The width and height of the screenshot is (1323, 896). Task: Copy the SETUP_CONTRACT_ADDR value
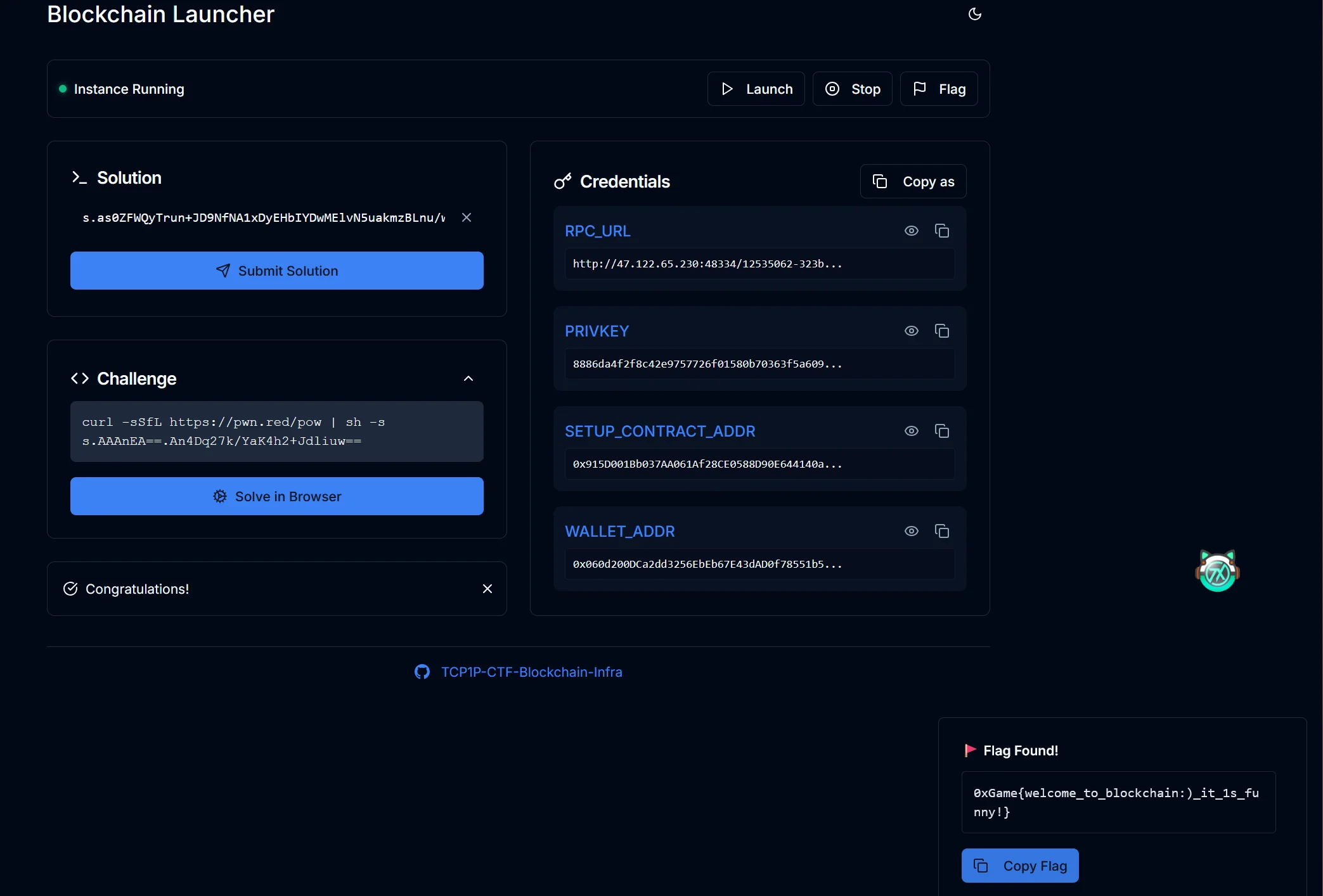pyautogui.click(x=942, y=431)
